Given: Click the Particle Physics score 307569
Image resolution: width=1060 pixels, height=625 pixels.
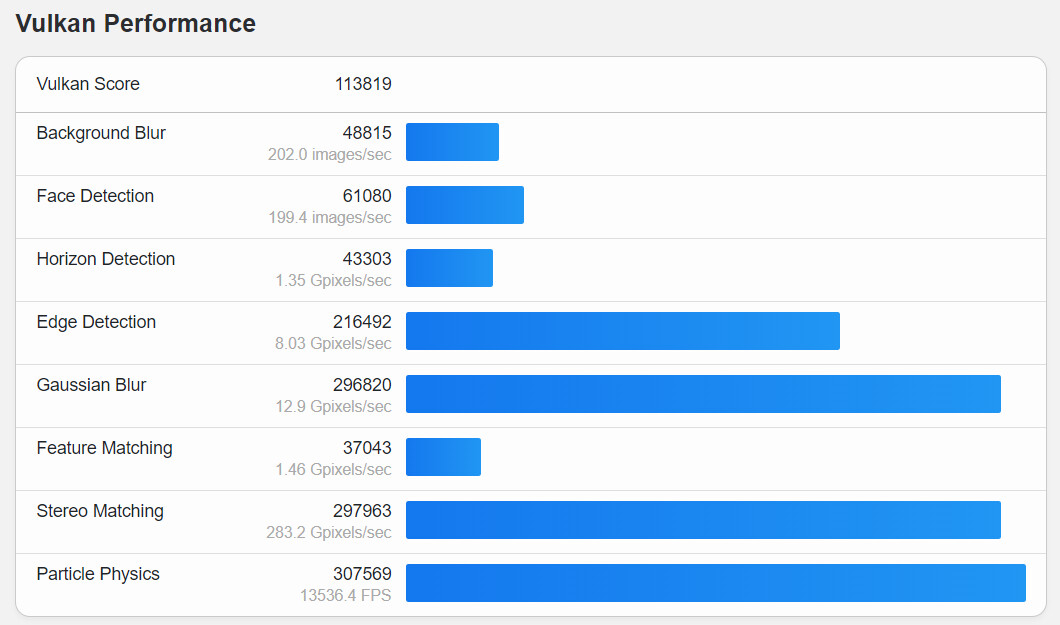Looking at the screenshot, I should (362, 574).
